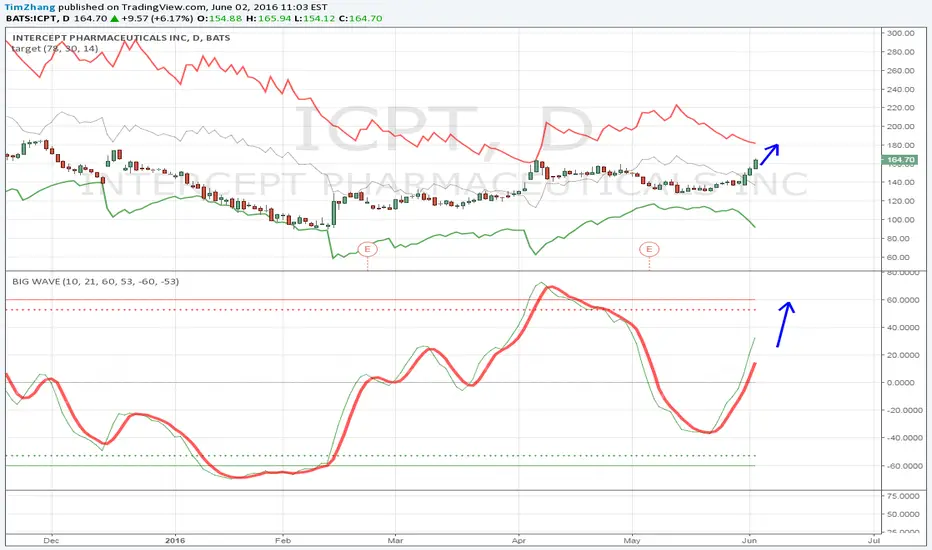The height and width of the screenshot is (550, 932).
Task: Click INTERCEPT PHARMACEUTICALS INC, D, BATS title
Action: click(121, 37)
